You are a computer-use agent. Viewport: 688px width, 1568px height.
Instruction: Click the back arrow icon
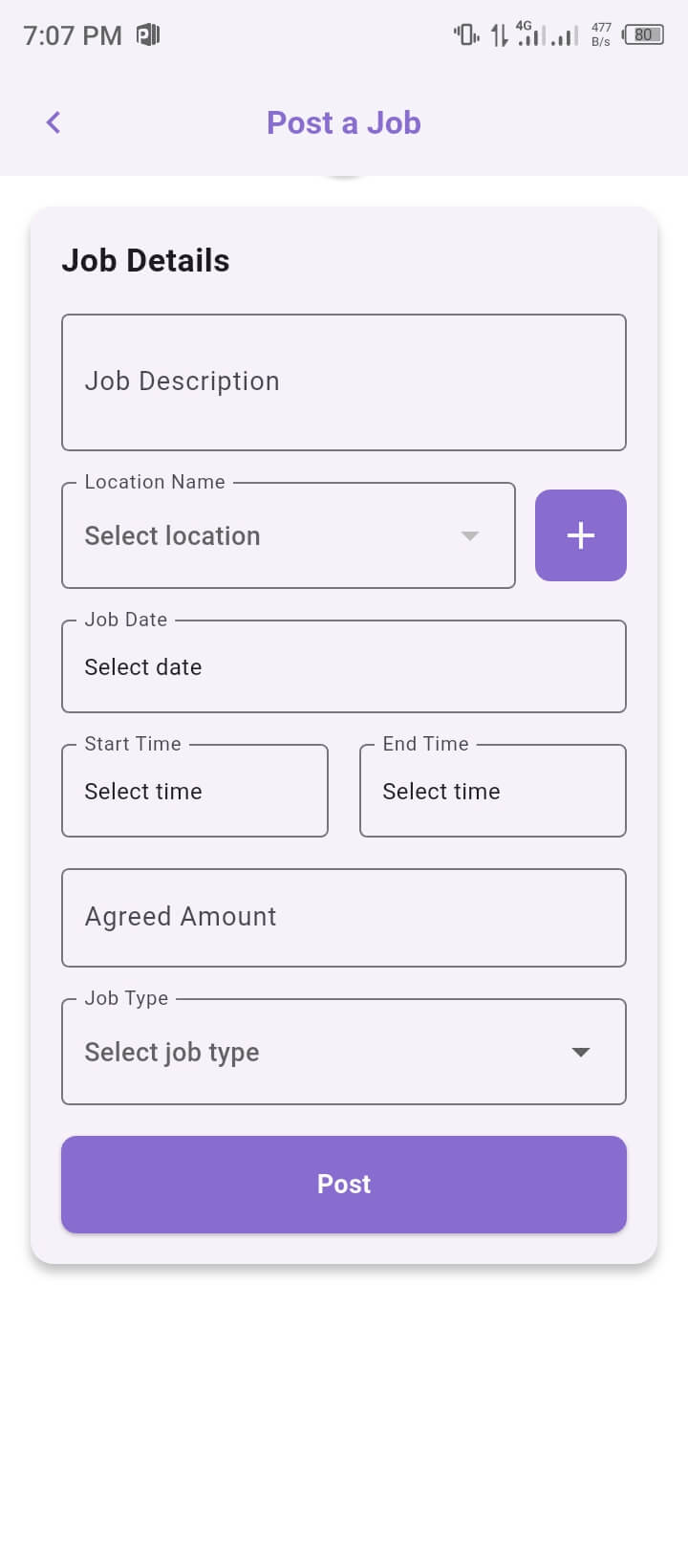53,122
